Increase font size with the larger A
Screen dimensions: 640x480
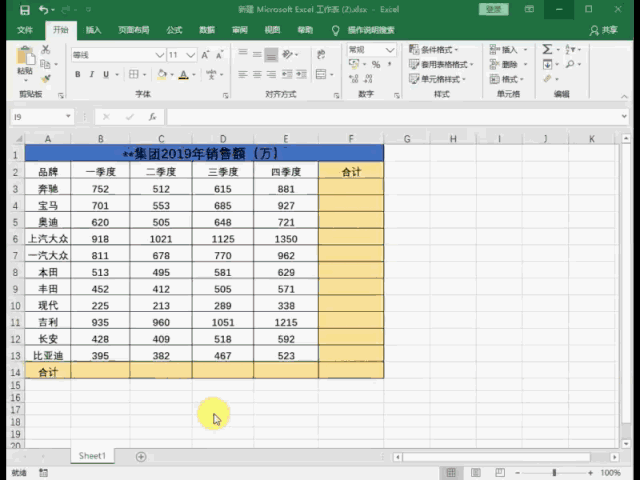(x=205, y=55)
